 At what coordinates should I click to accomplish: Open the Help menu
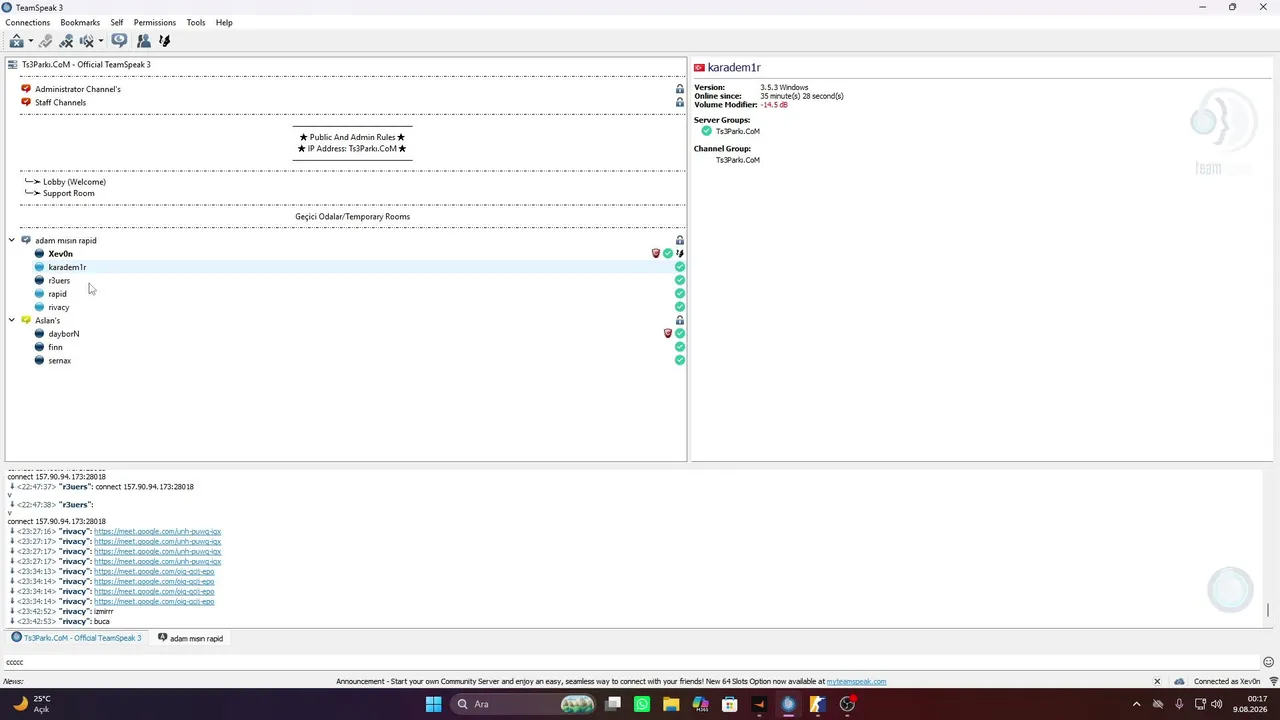pos(224,22)
